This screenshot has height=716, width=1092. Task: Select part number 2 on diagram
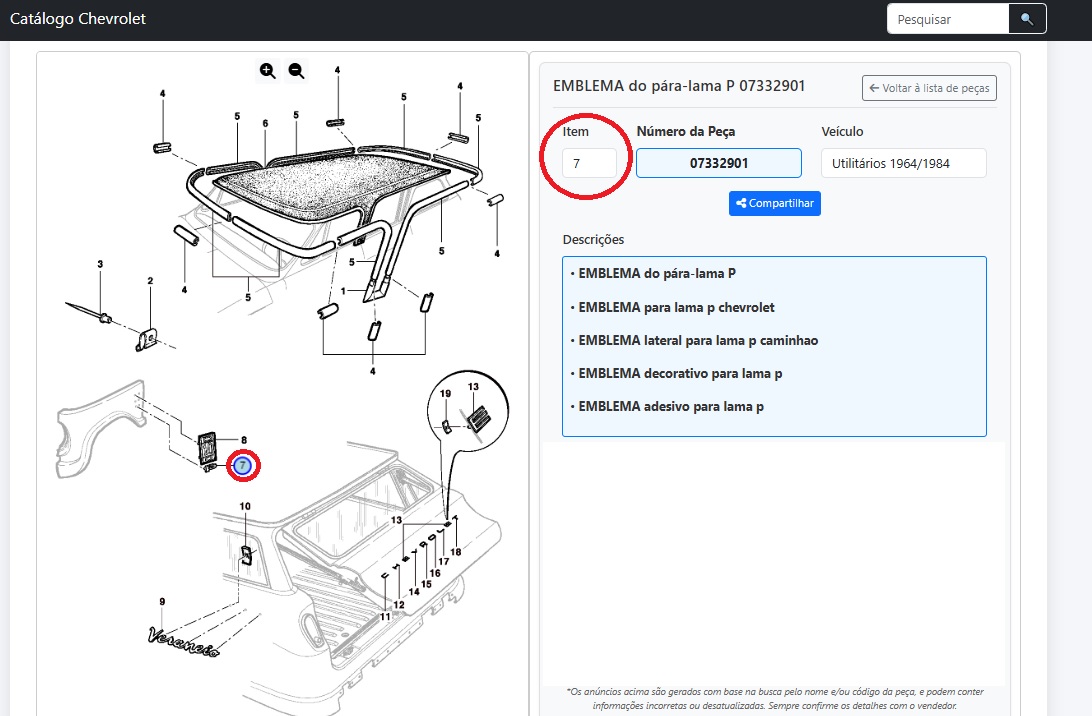pyautogui.click(x=150, y=281)
